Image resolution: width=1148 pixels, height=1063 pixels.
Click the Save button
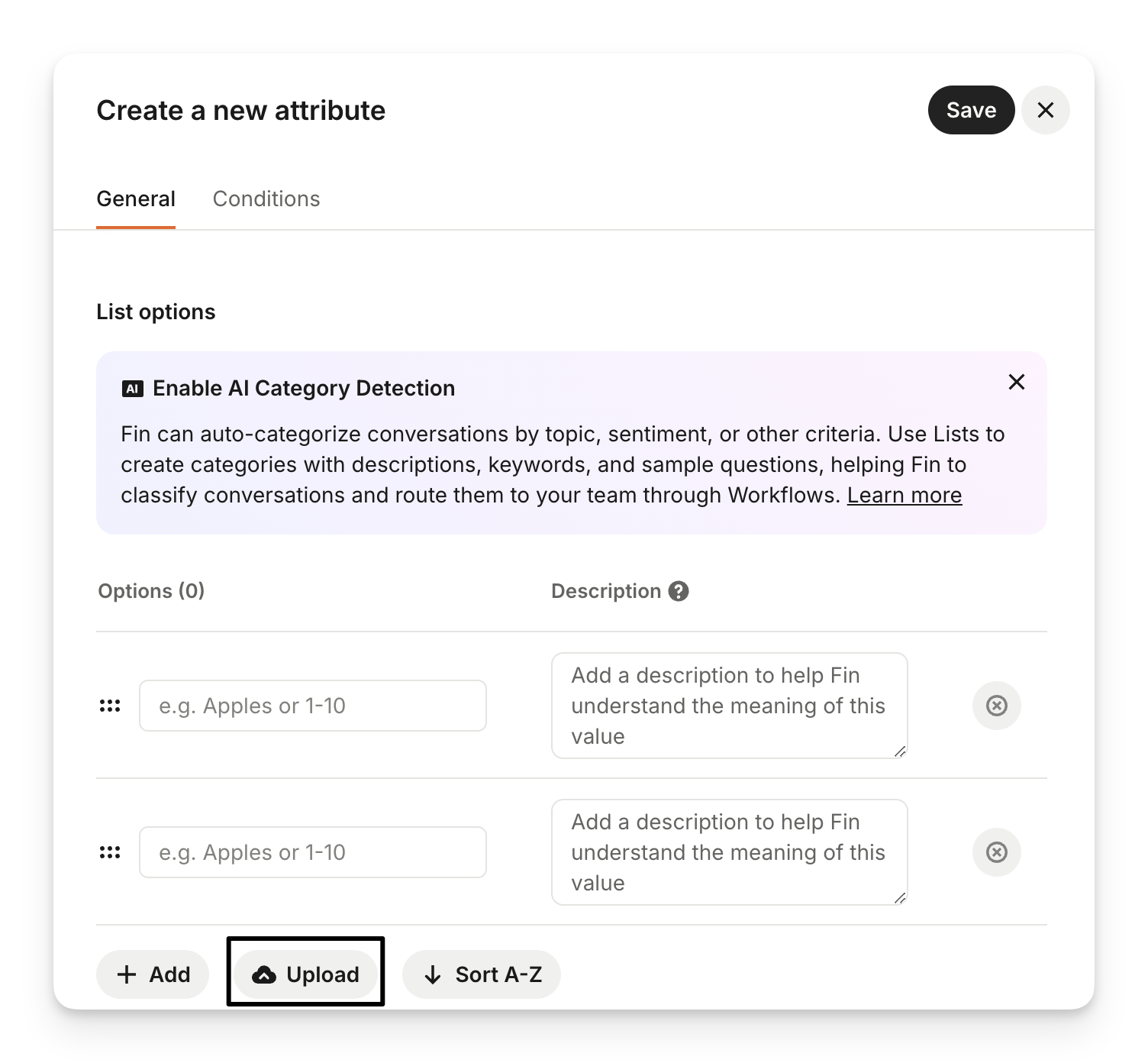point(971,110)
